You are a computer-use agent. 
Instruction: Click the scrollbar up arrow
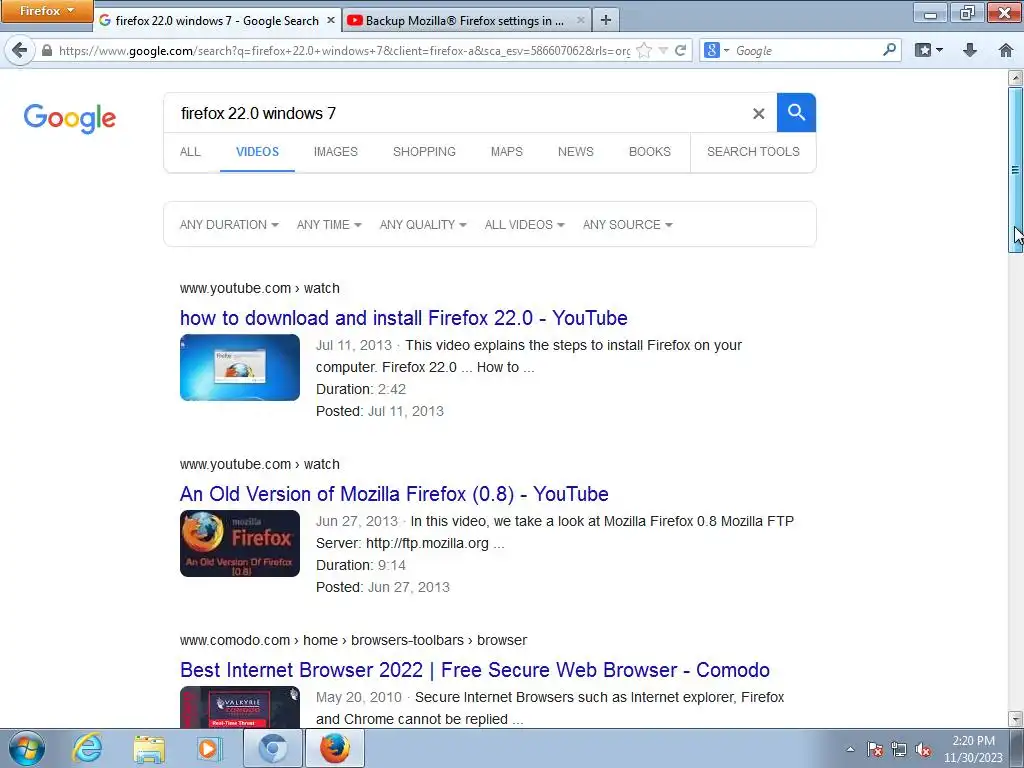coord(1016,78)
